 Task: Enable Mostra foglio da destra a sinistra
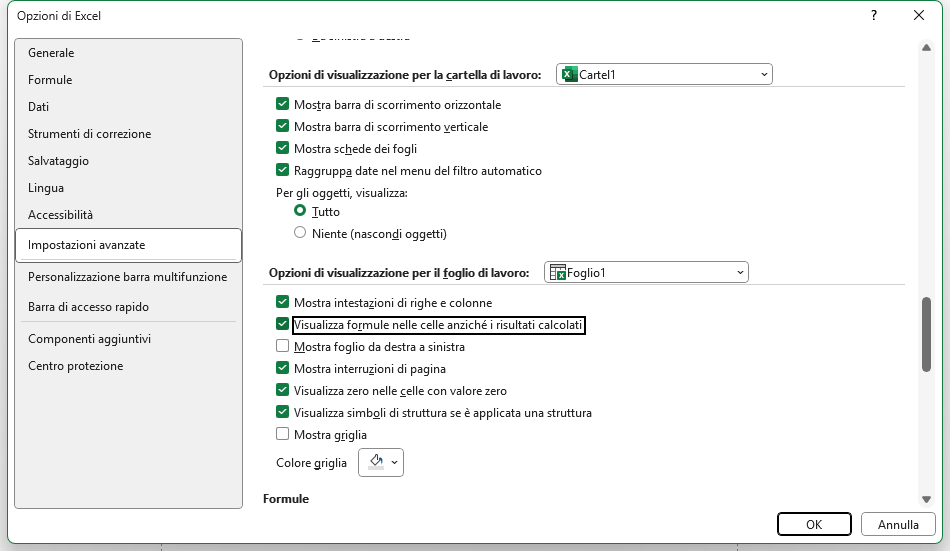[282, 346]
